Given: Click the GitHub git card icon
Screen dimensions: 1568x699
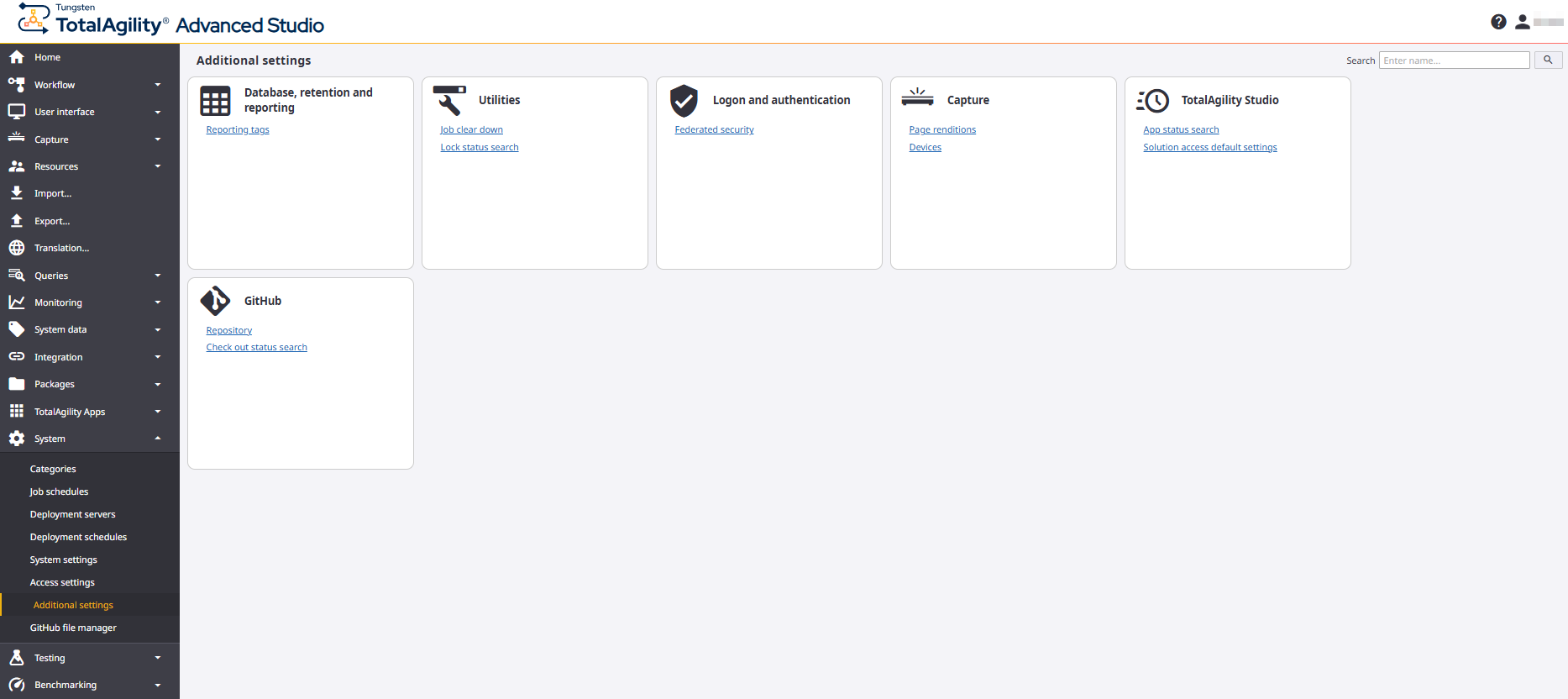Looking at the screenshot, I should [x=215, y=301].
